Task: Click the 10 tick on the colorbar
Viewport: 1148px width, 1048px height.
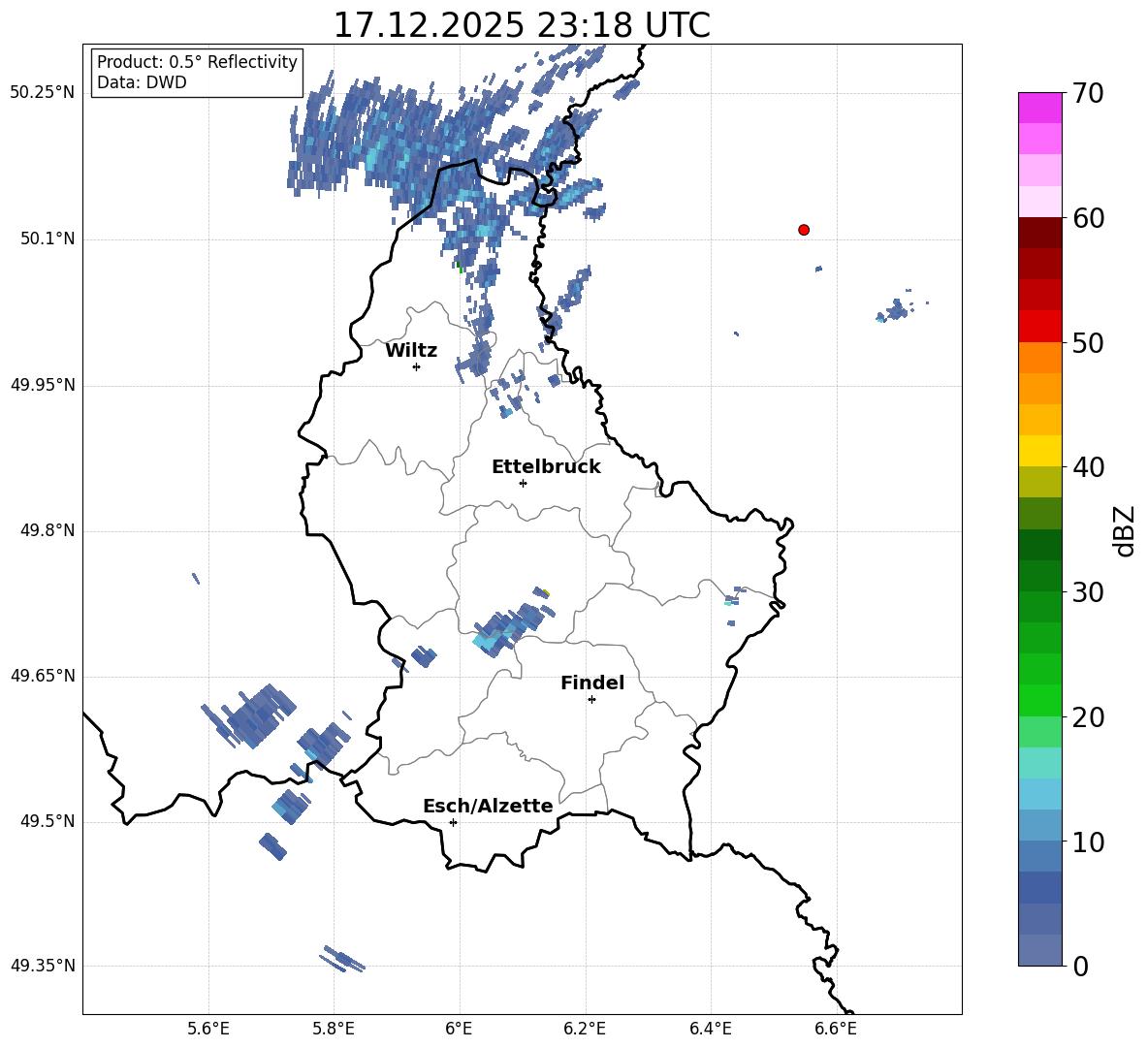Action: (x=1088, y=842)
